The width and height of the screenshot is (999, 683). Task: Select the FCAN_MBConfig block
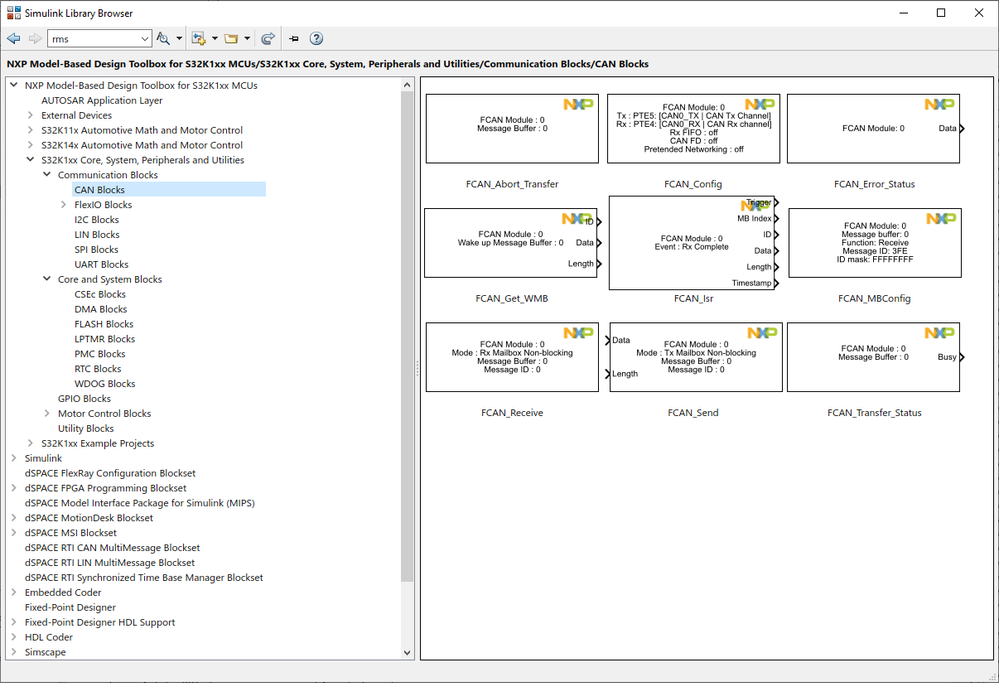point(875,243)
